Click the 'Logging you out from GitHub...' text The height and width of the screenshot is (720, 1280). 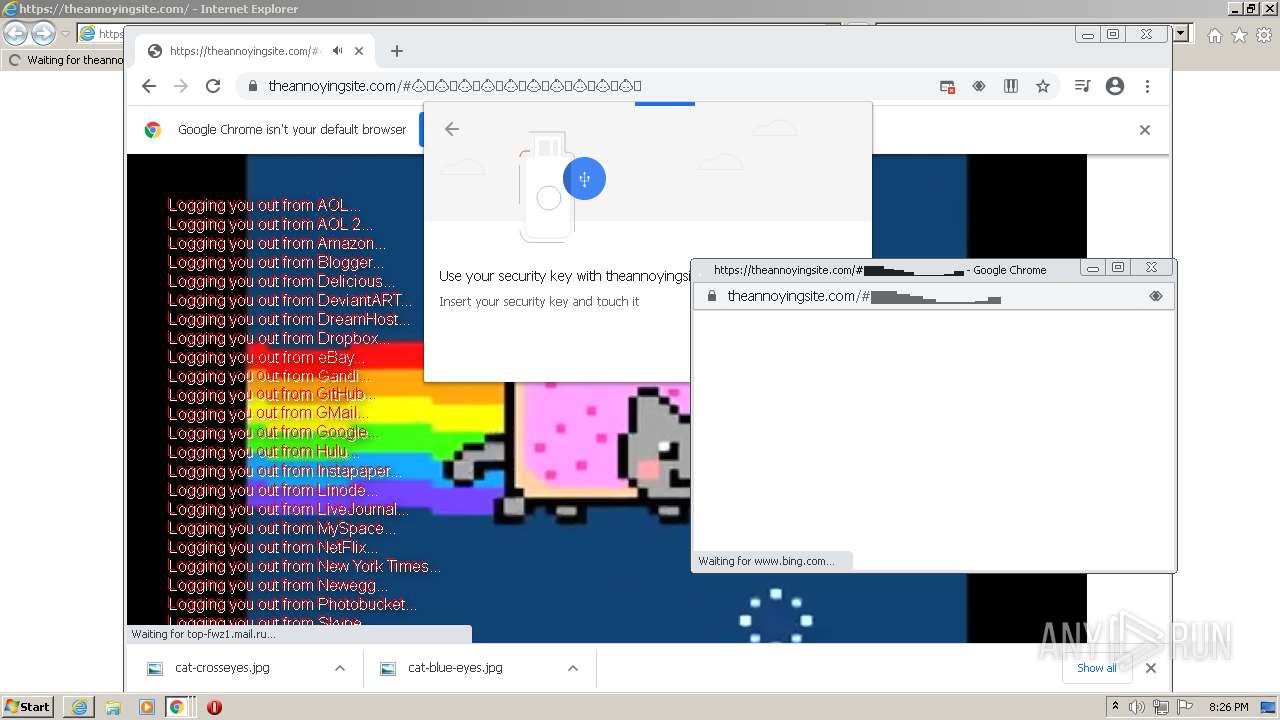click(x=272, y=395)
